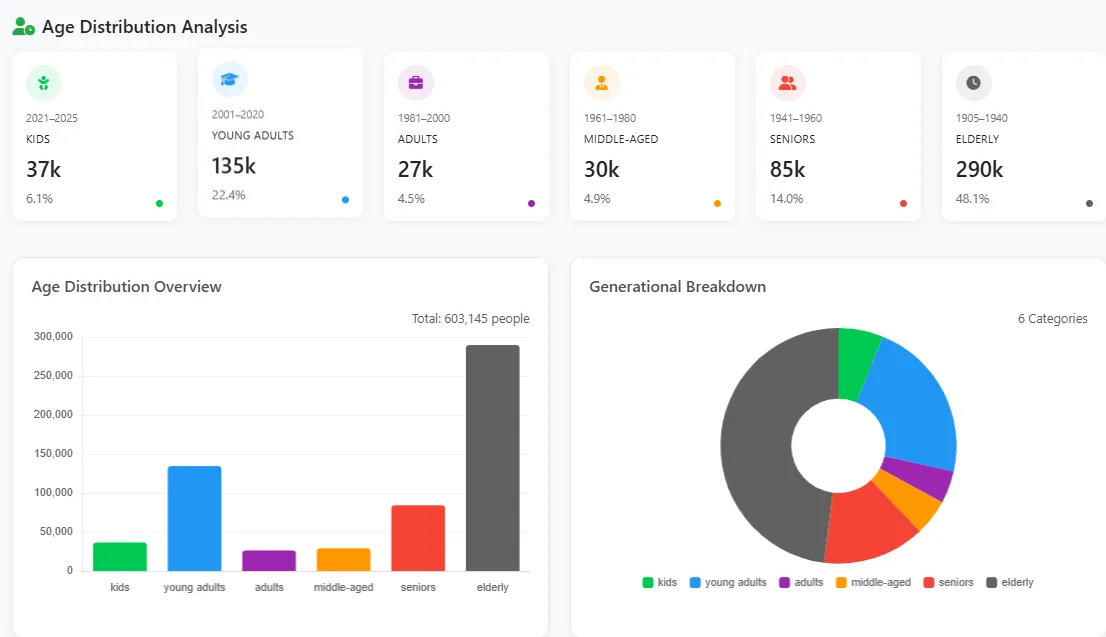1106x637 pixels.
Task: Click the purple Adults briefcase icon
Action: [415, 83]
